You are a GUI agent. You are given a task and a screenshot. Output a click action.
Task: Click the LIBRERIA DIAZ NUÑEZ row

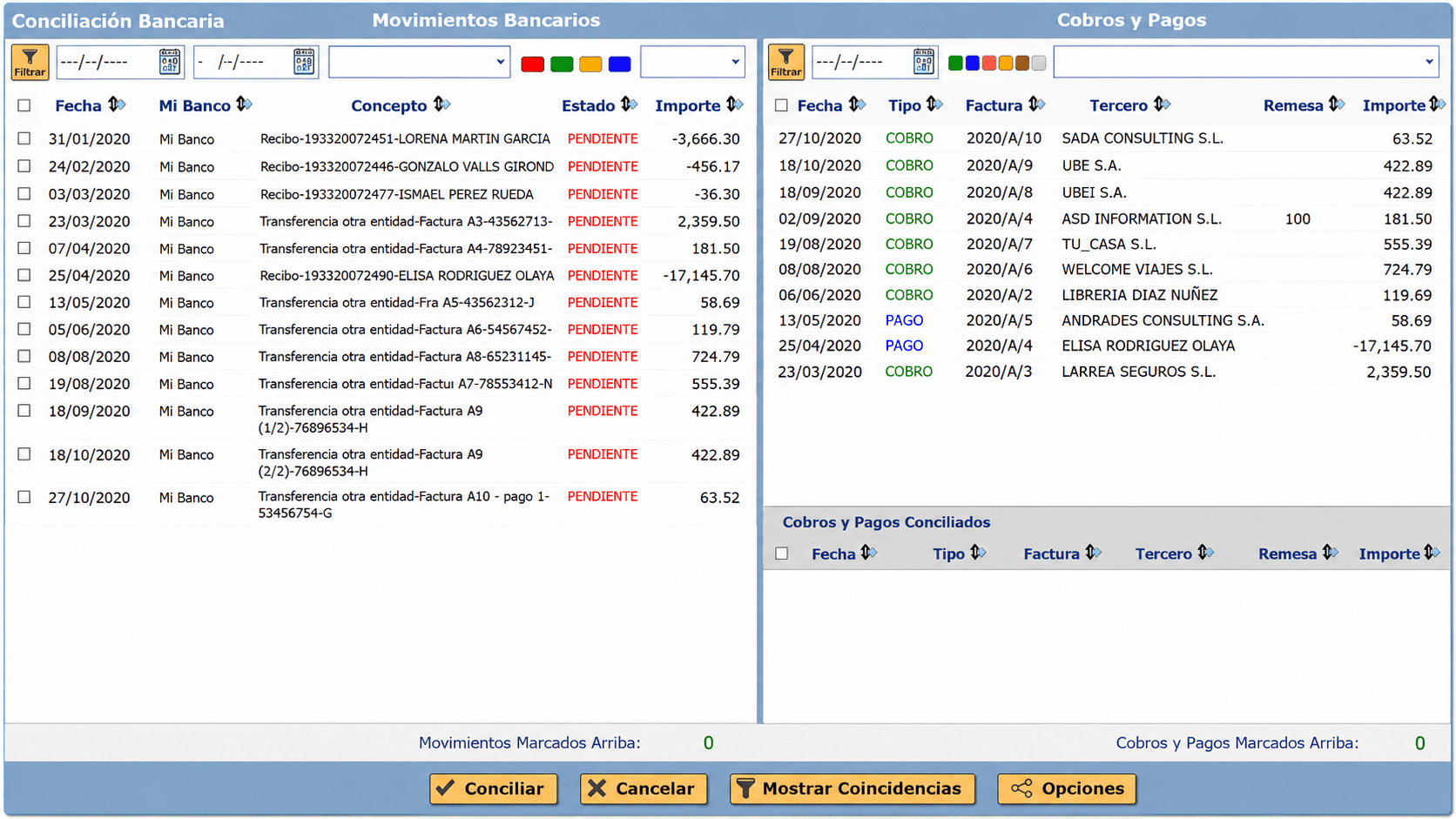coord(1106,295)
